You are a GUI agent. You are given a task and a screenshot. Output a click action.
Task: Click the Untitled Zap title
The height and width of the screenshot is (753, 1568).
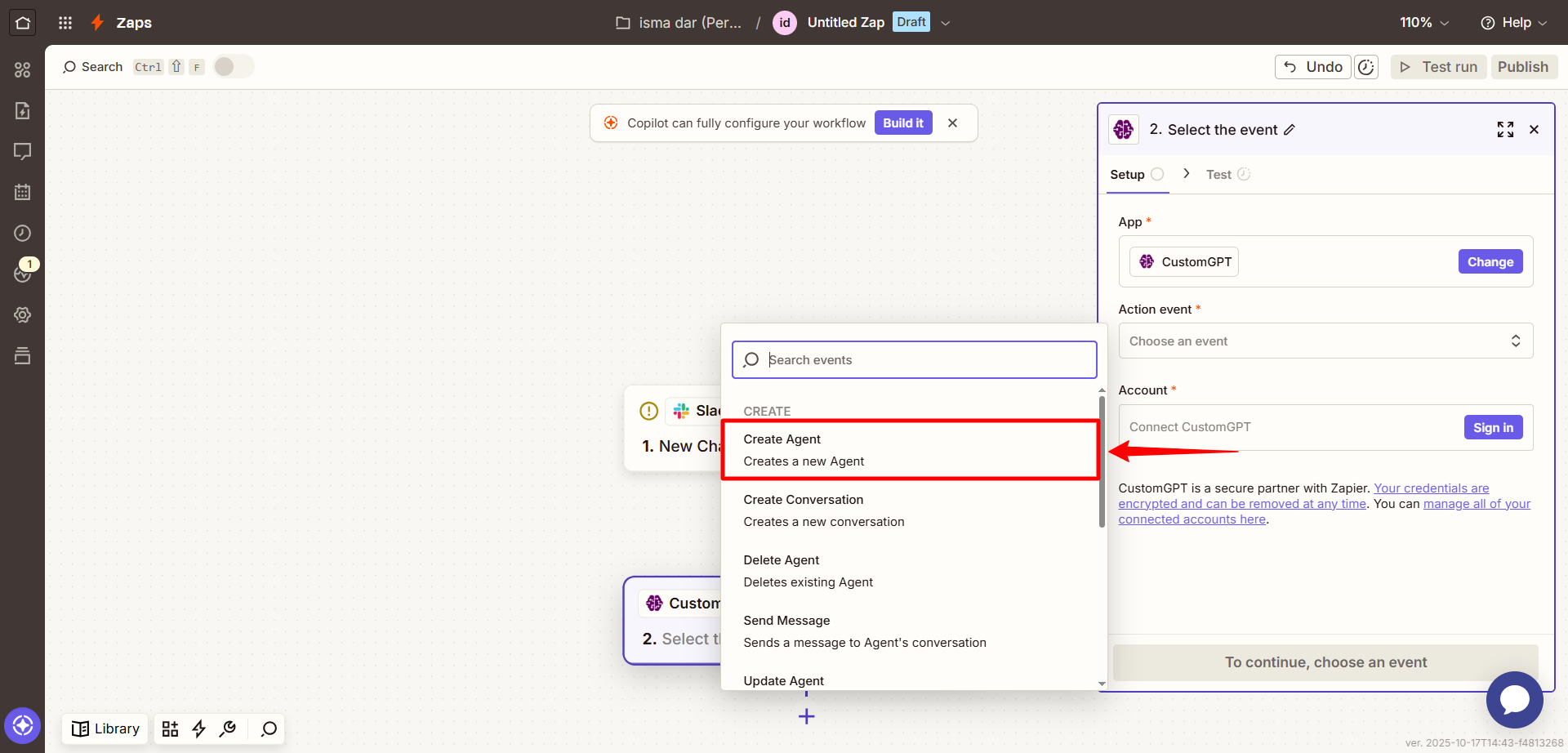point(846,23)
